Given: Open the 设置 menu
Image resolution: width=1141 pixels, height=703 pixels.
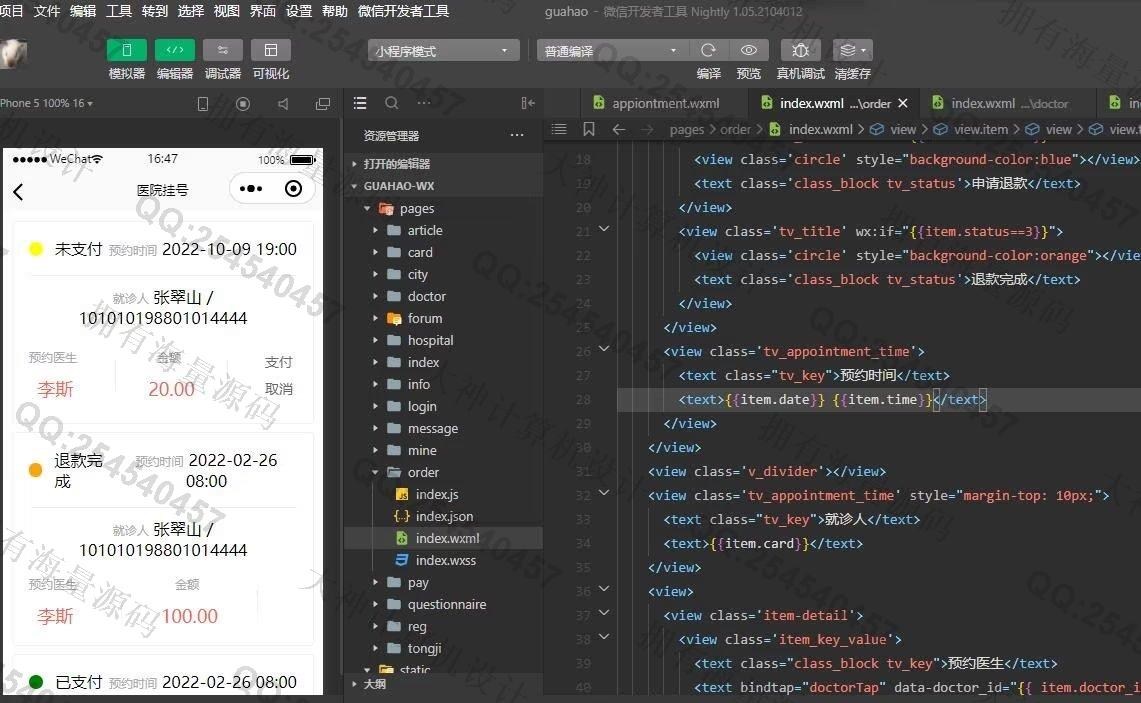Looking at the screenshot, I should (x=298, y=11).
